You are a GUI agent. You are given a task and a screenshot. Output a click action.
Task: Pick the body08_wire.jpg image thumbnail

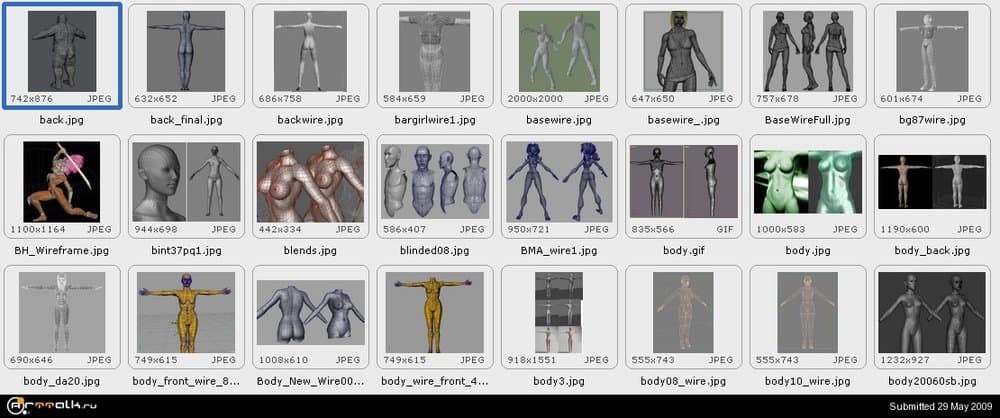point(684,313)
